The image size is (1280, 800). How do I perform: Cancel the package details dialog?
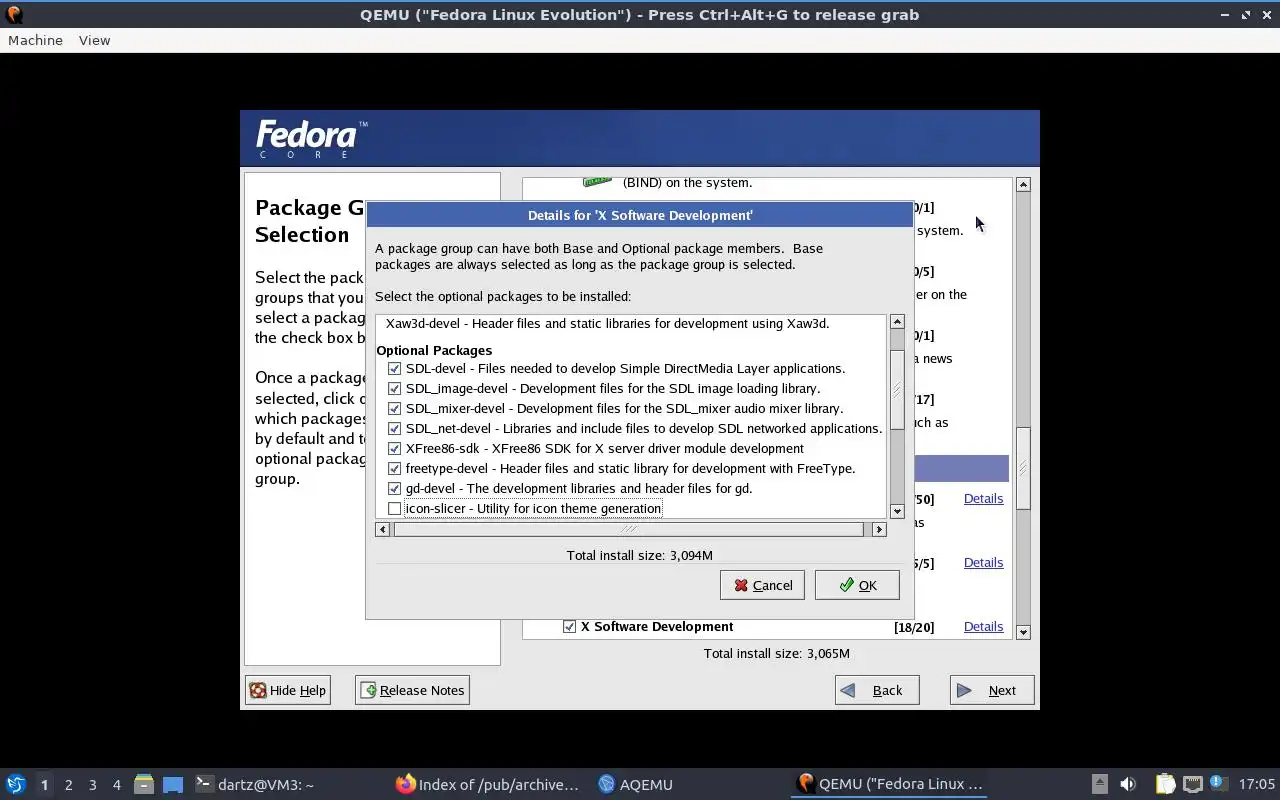(x=762, y=585)
